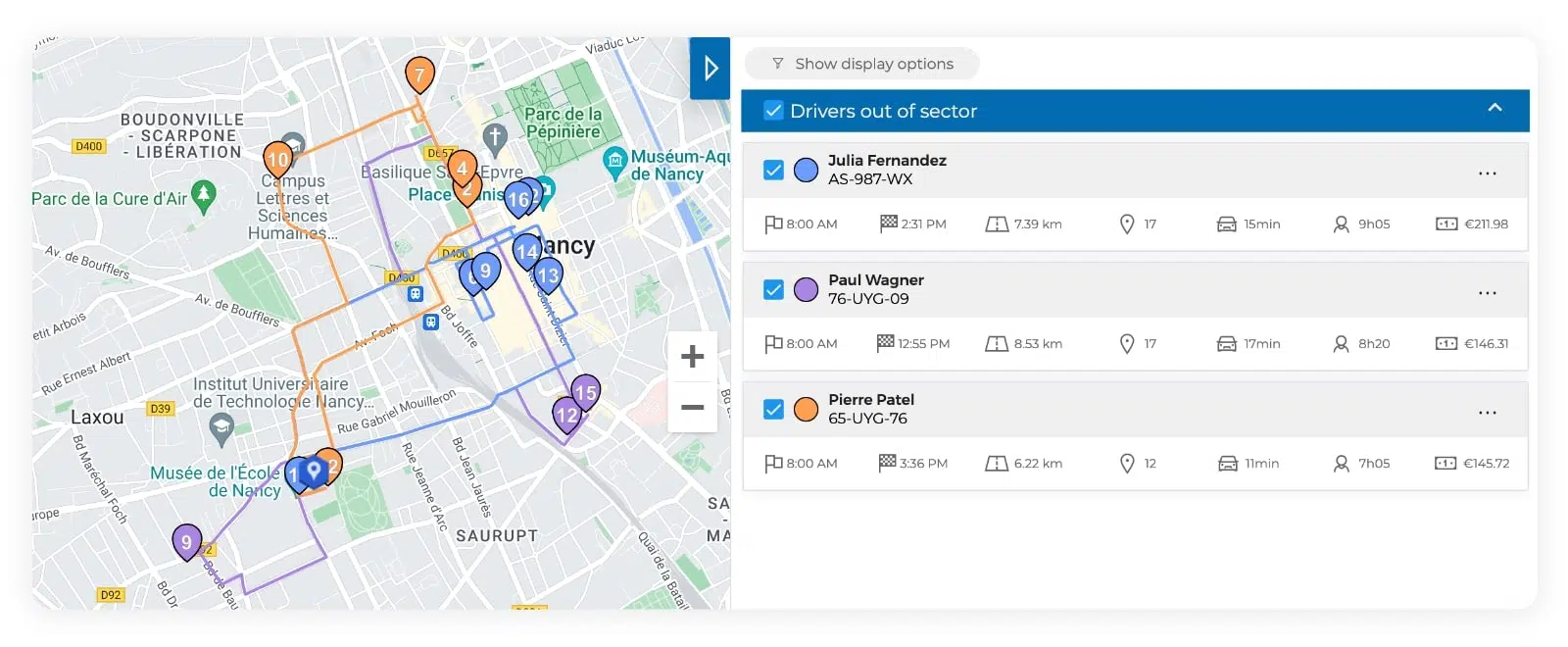
Task: Click Julia Fernandez finish flag icon
Action: 888,224
